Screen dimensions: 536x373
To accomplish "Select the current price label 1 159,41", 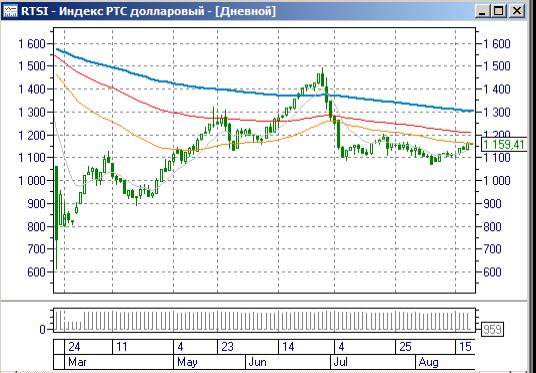I will (504, 145).
